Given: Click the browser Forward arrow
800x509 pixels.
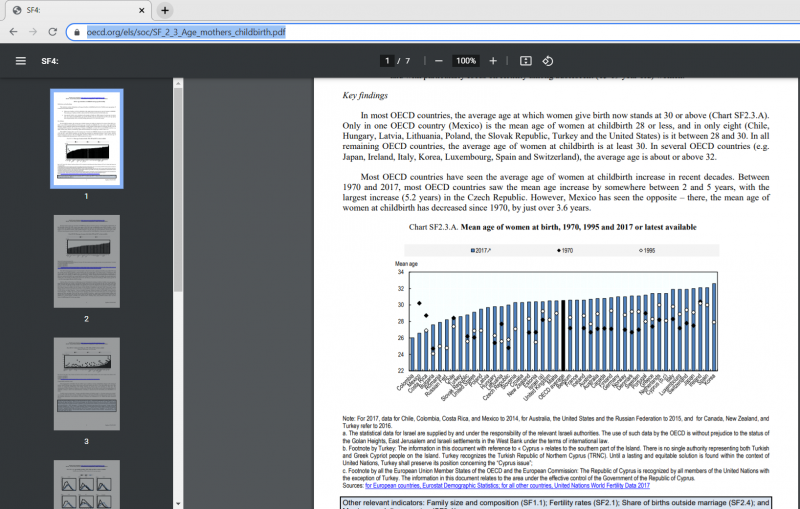Looking at the screenshot, I should coord(33,32).
